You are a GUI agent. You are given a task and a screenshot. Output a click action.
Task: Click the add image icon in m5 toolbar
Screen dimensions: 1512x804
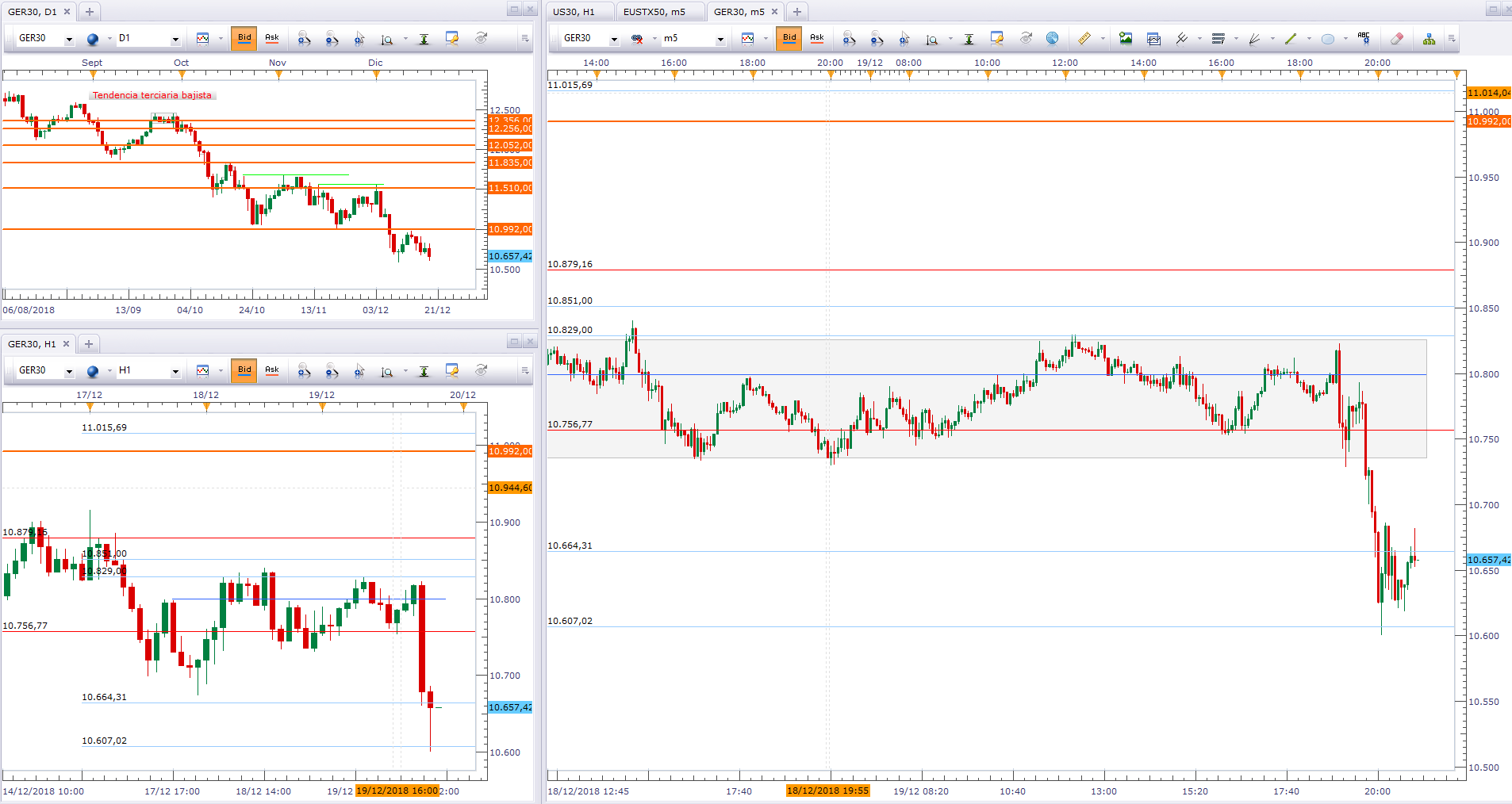click(x=1126, y=38)
